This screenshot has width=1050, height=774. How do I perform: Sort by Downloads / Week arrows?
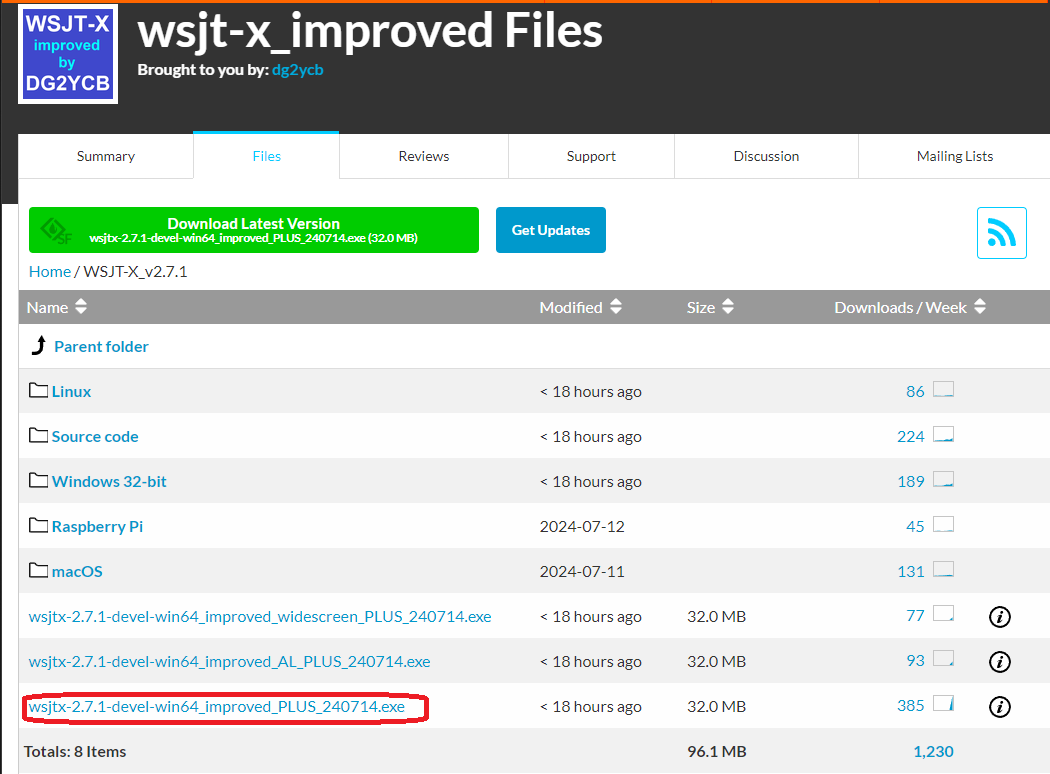[x=980, y=307]
